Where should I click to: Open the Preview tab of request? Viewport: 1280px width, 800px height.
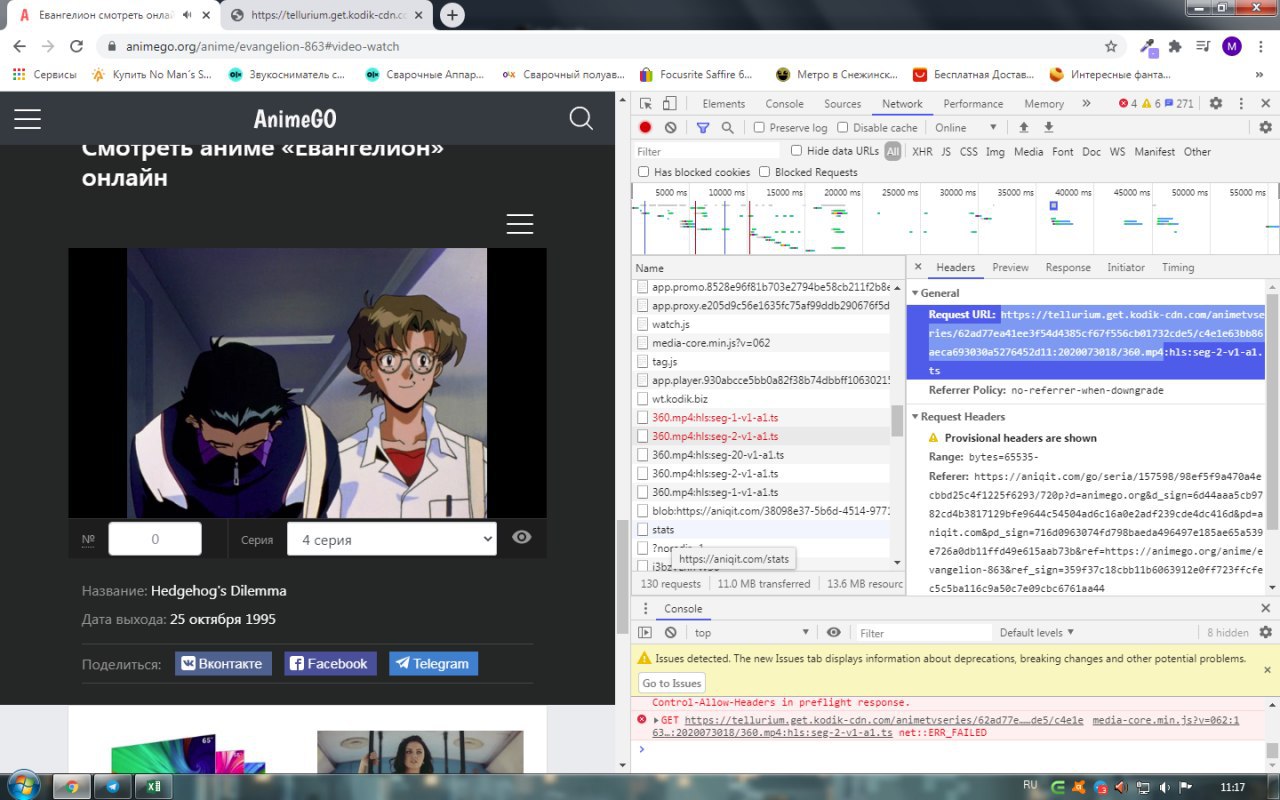pos(1010,267)
